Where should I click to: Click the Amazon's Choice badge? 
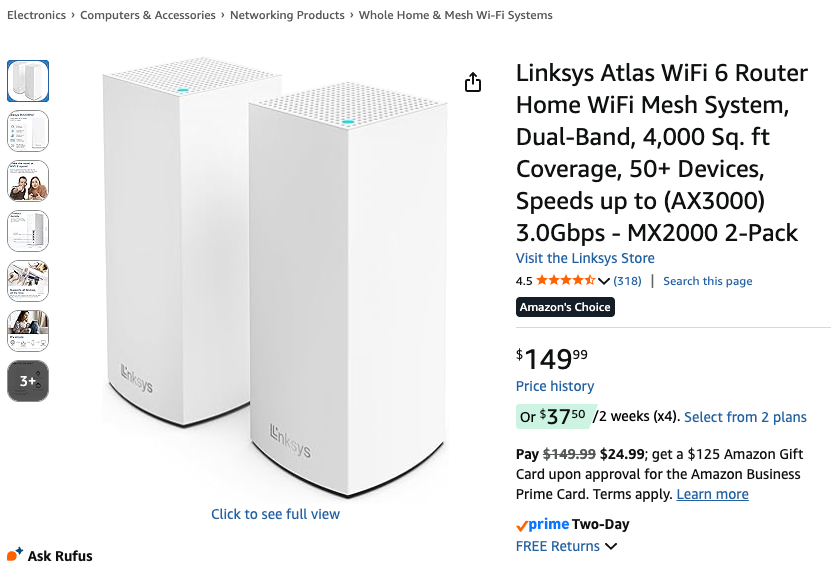pyautogui.click(x=565, y=307)
